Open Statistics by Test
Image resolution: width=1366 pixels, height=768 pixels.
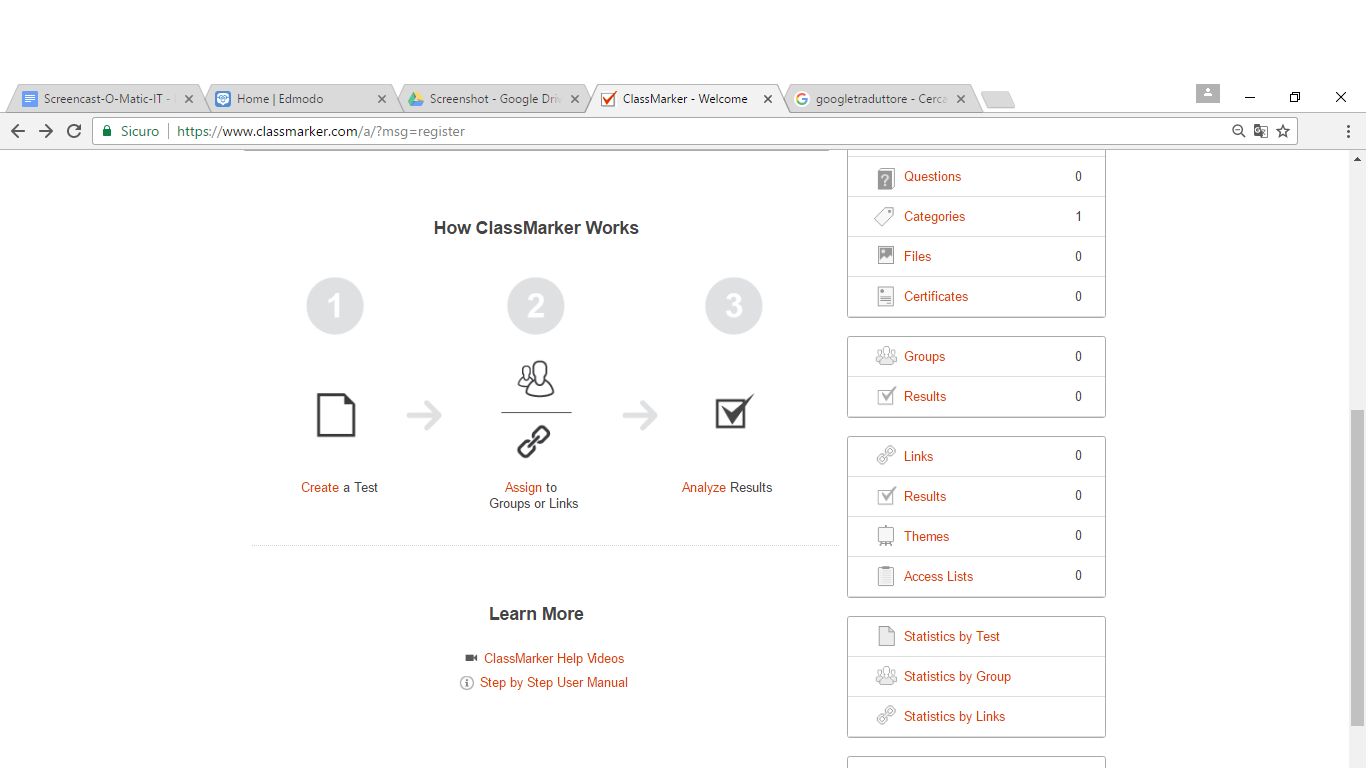pos(952,637)
